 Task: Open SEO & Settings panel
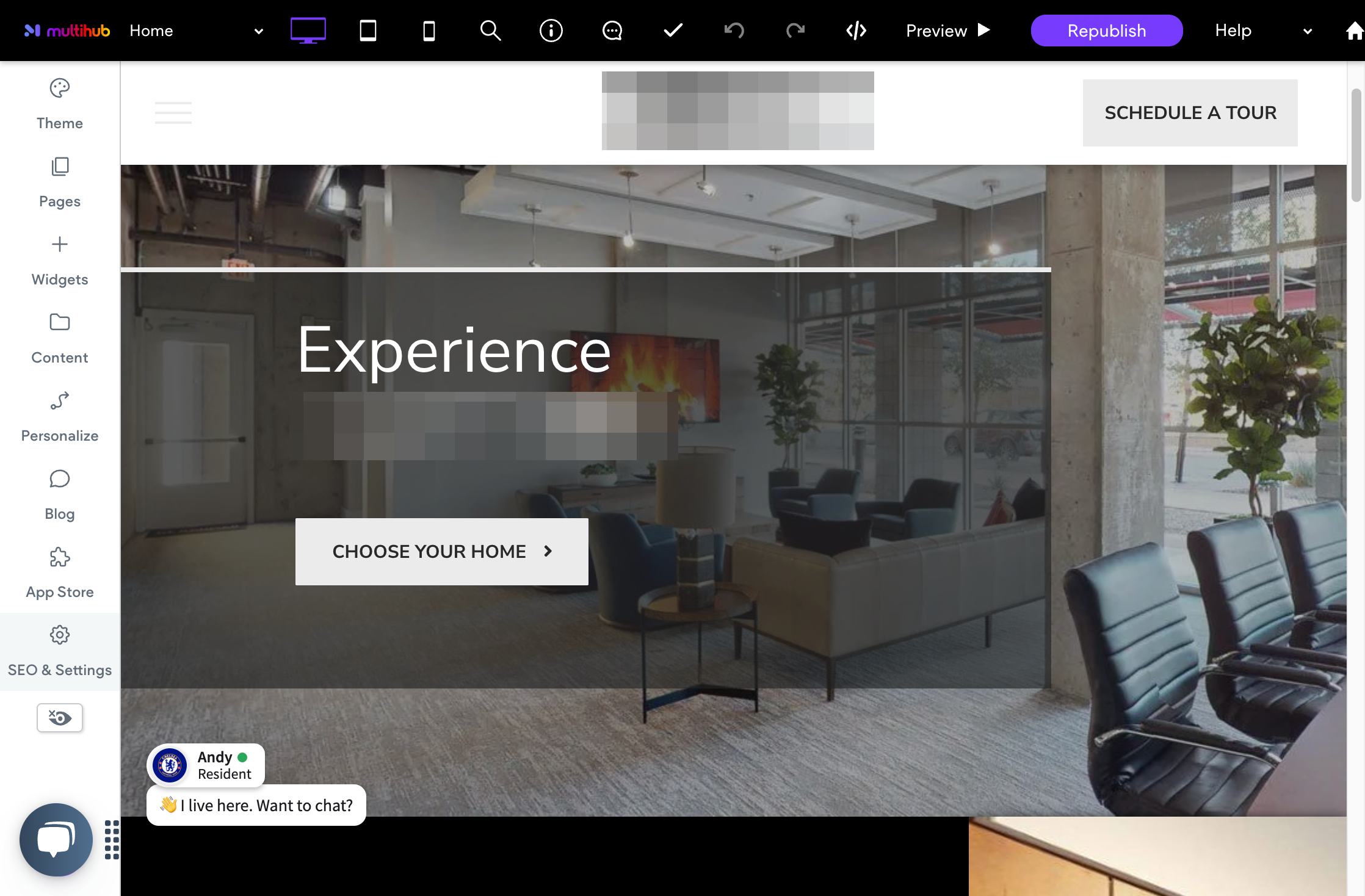[x=60, y=652]
